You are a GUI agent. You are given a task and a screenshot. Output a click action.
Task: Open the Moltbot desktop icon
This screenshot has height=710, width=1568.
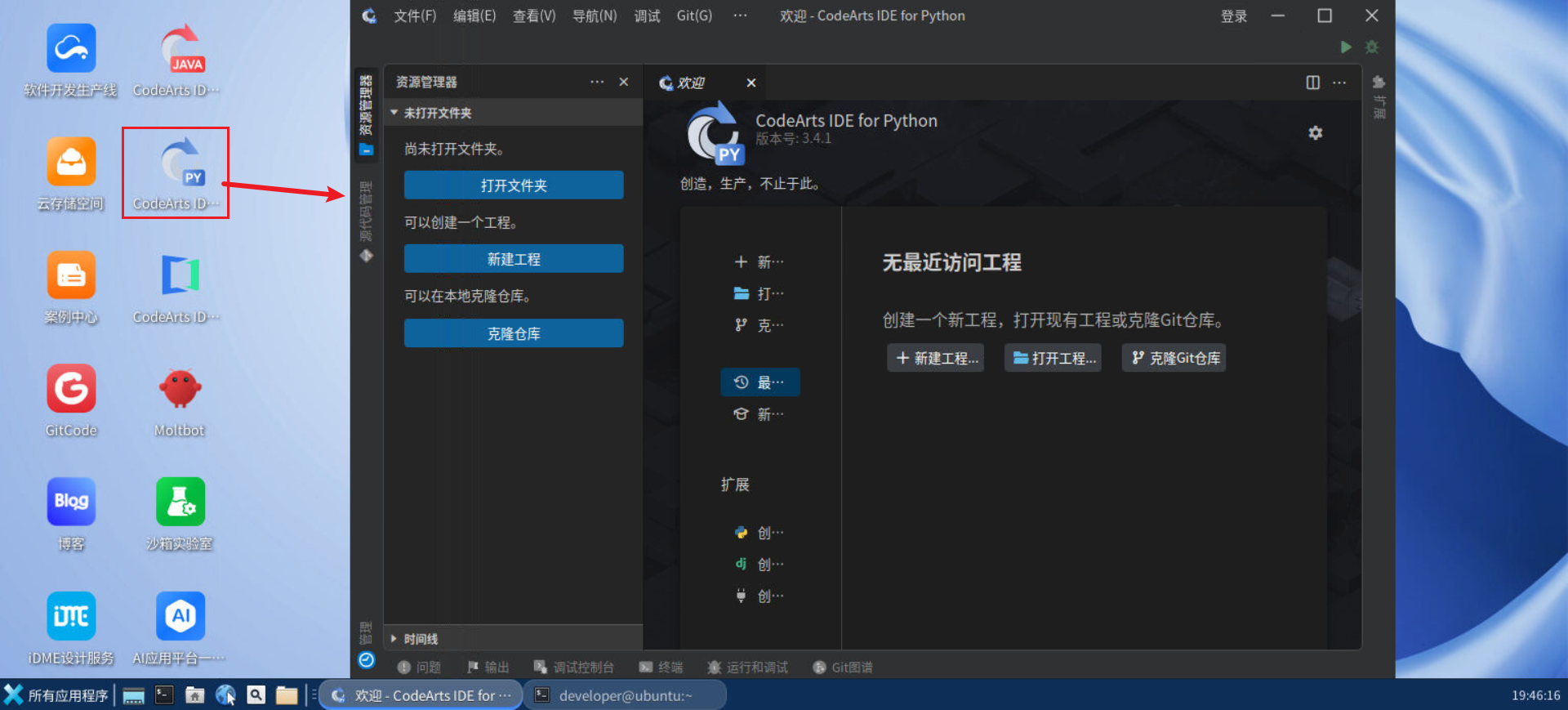pyautogui.click(x=180, y=401)
